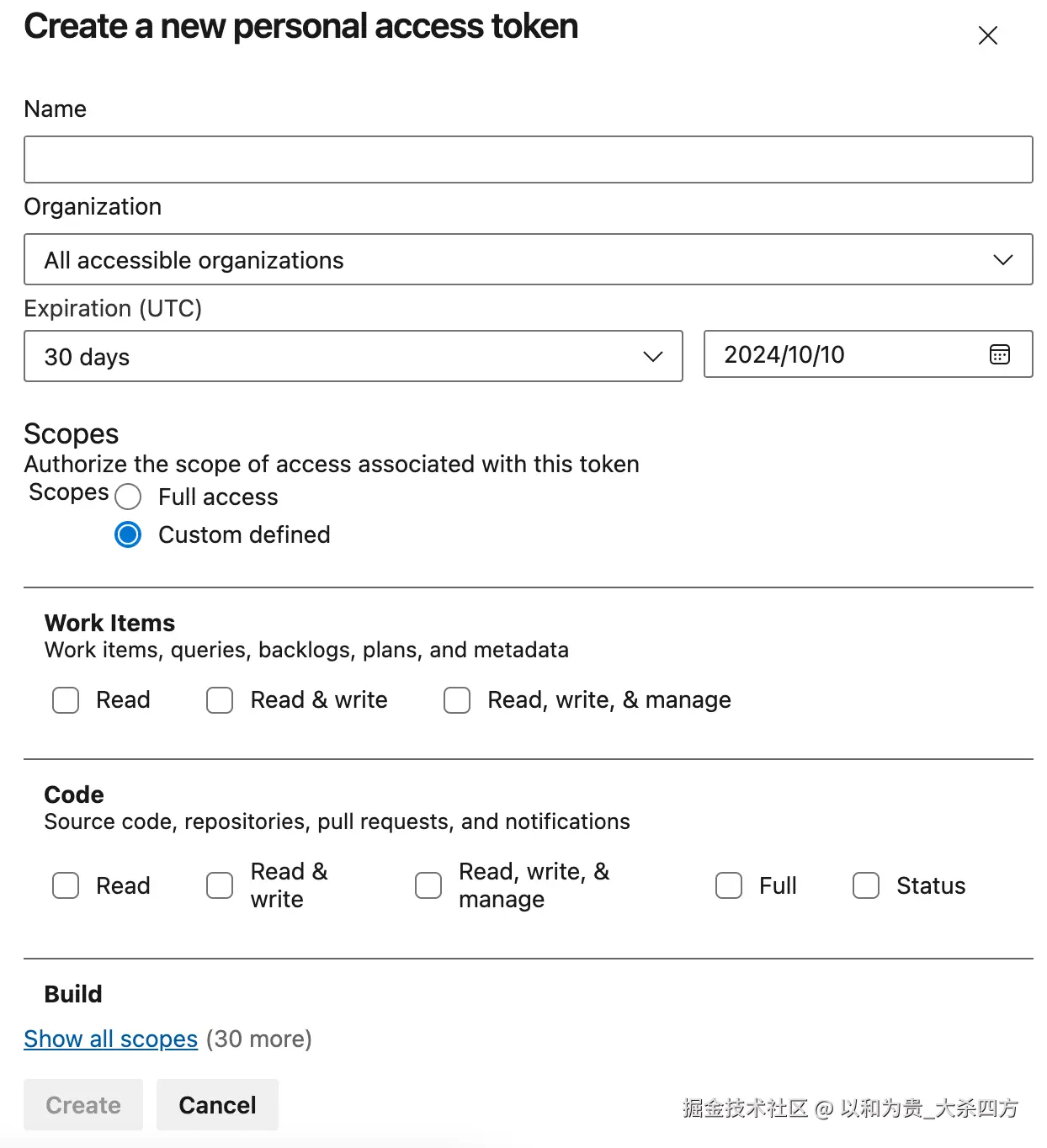
Task: Click the Name text field
Action: 528,160
